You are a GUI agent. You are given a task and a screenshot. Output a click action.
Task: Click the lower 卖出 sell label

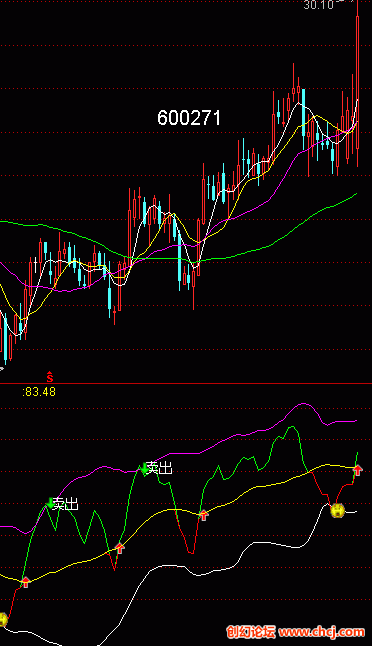(x=66, y=503)
